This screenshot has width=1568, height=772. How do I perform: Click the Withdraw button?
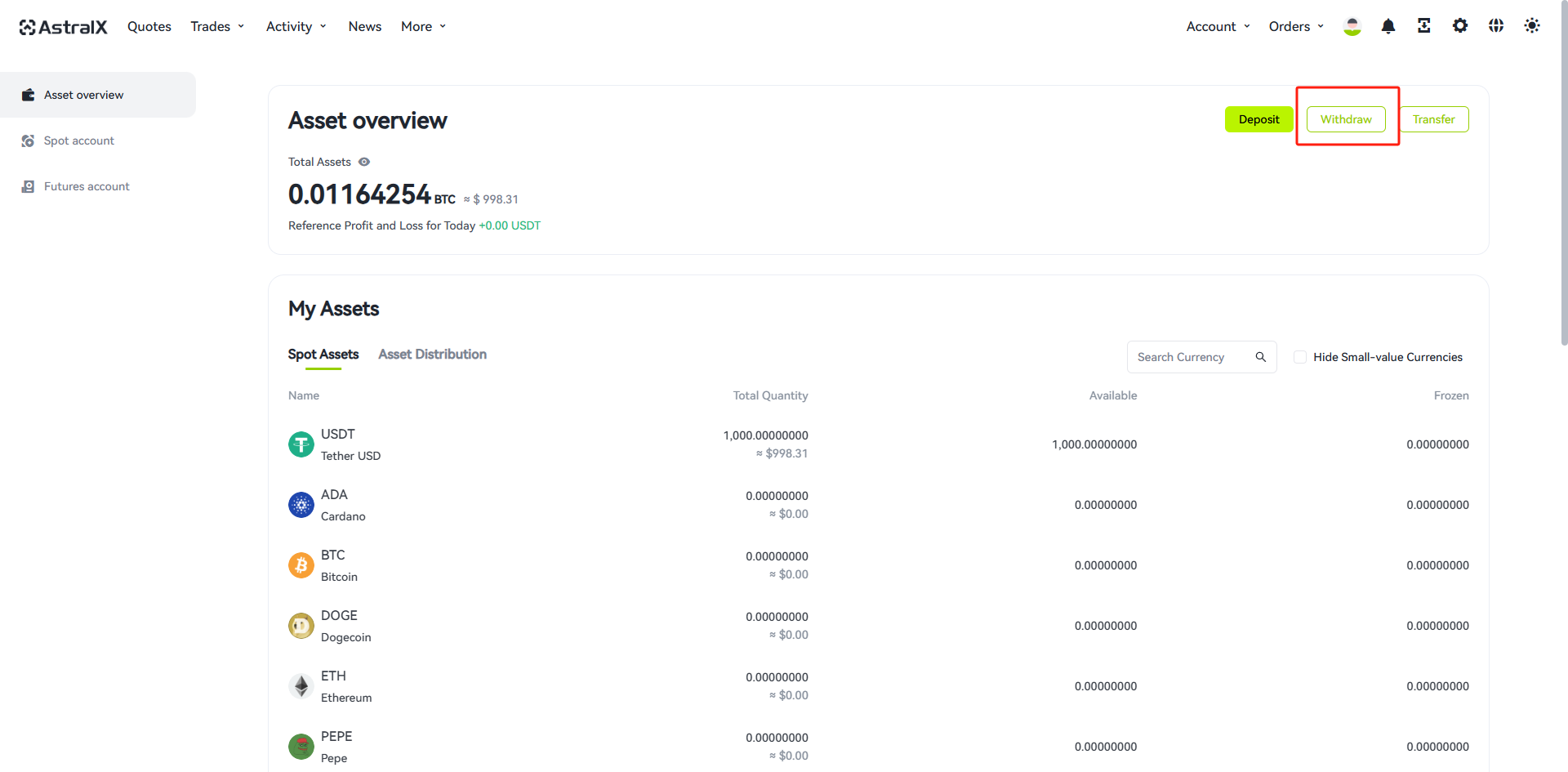pyautogui.click(x=1346, y=119)
